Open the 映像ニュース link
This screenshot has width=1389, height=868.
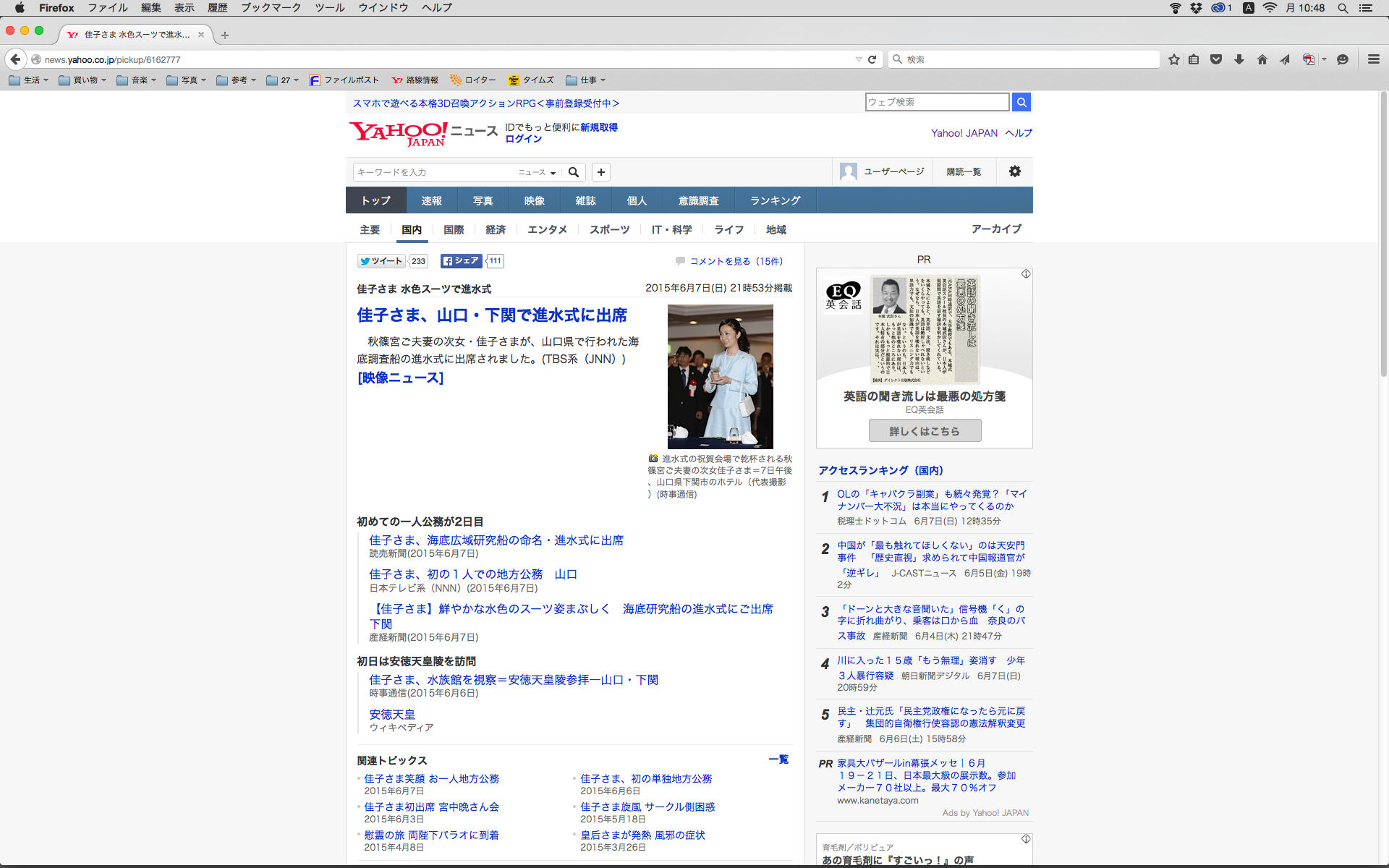point(400,378)
